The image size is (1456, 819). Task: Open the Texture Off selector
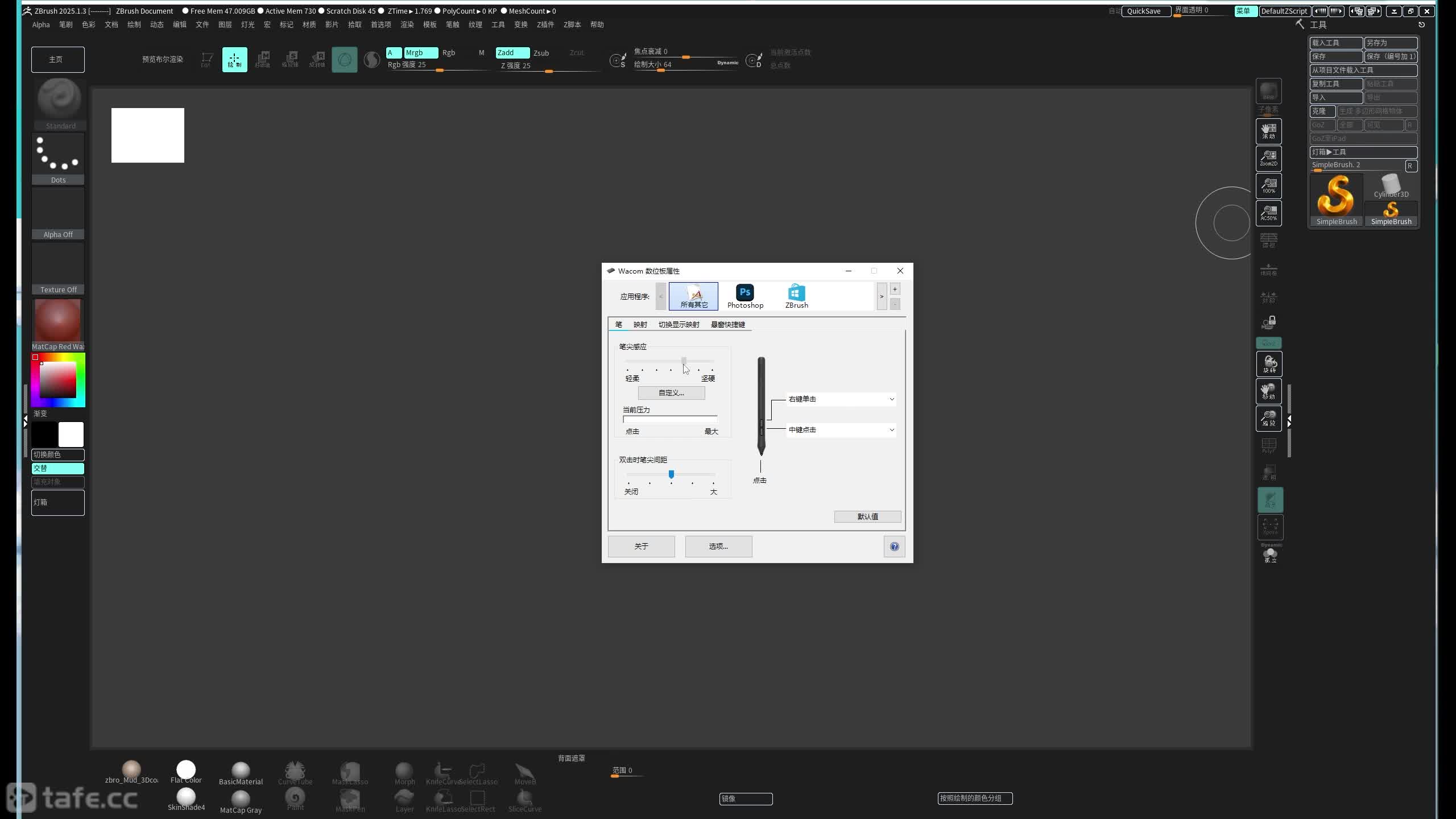pos(58,268)
